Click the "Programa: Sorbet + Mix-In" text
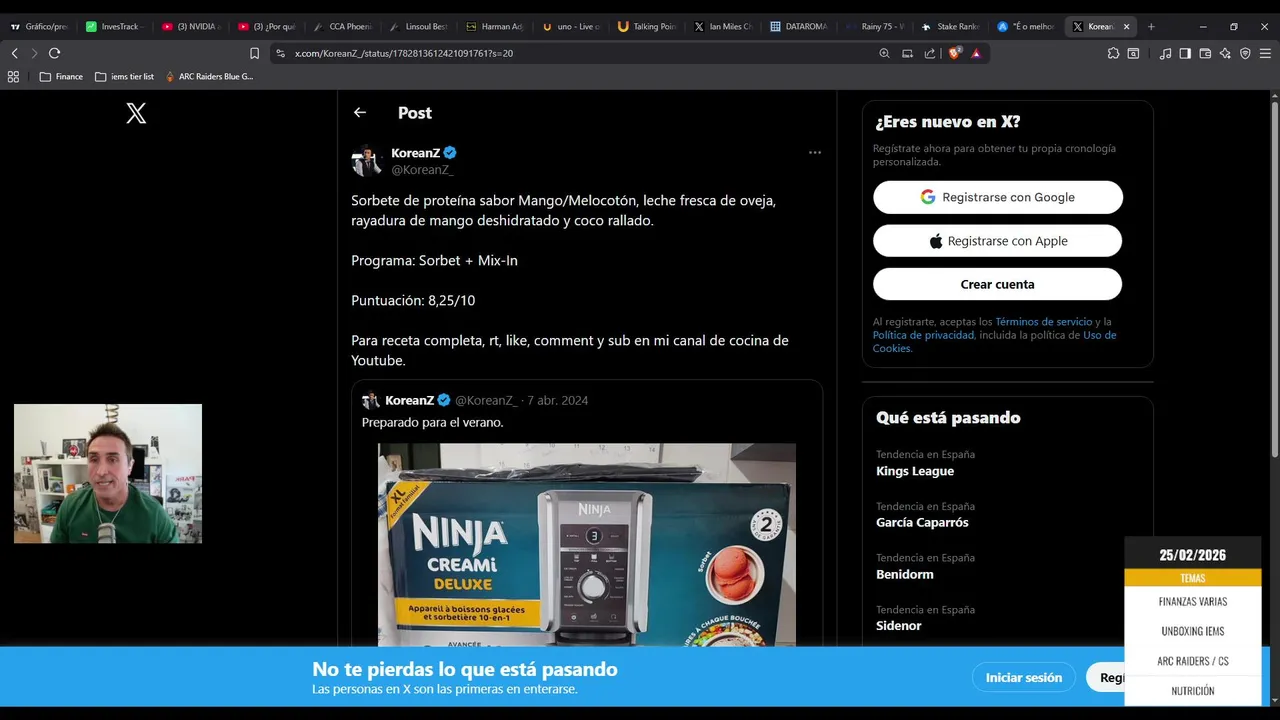This screenshot has width=1280, height=720. point(434,260)
